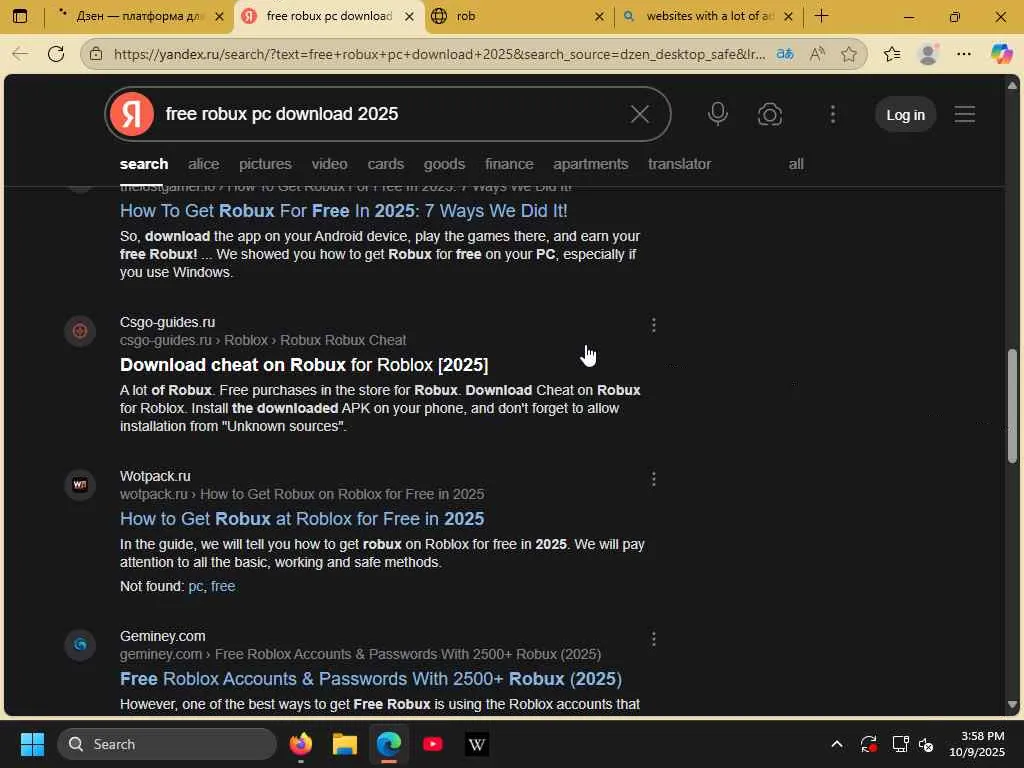Viewport: 1024px width, 768px height.
Task: Click the Wotpack.ru favicon
Action: (80, 485)
